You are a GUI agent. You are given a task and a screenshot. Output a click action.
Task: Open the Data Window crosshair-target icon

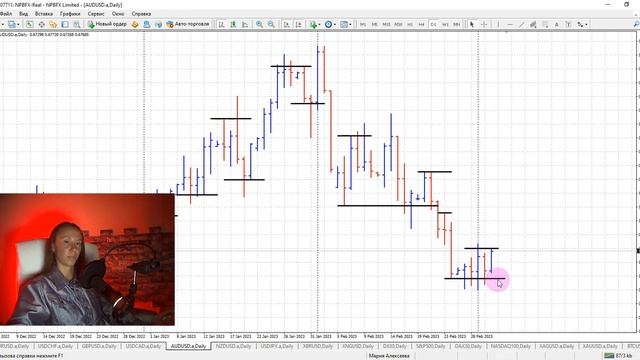point(41,24)
